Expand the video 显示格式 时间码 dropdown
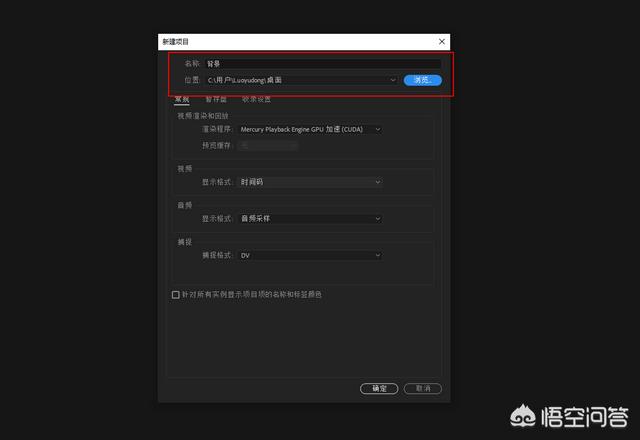Viewport: 640px width, 440px height. (310, 182)
